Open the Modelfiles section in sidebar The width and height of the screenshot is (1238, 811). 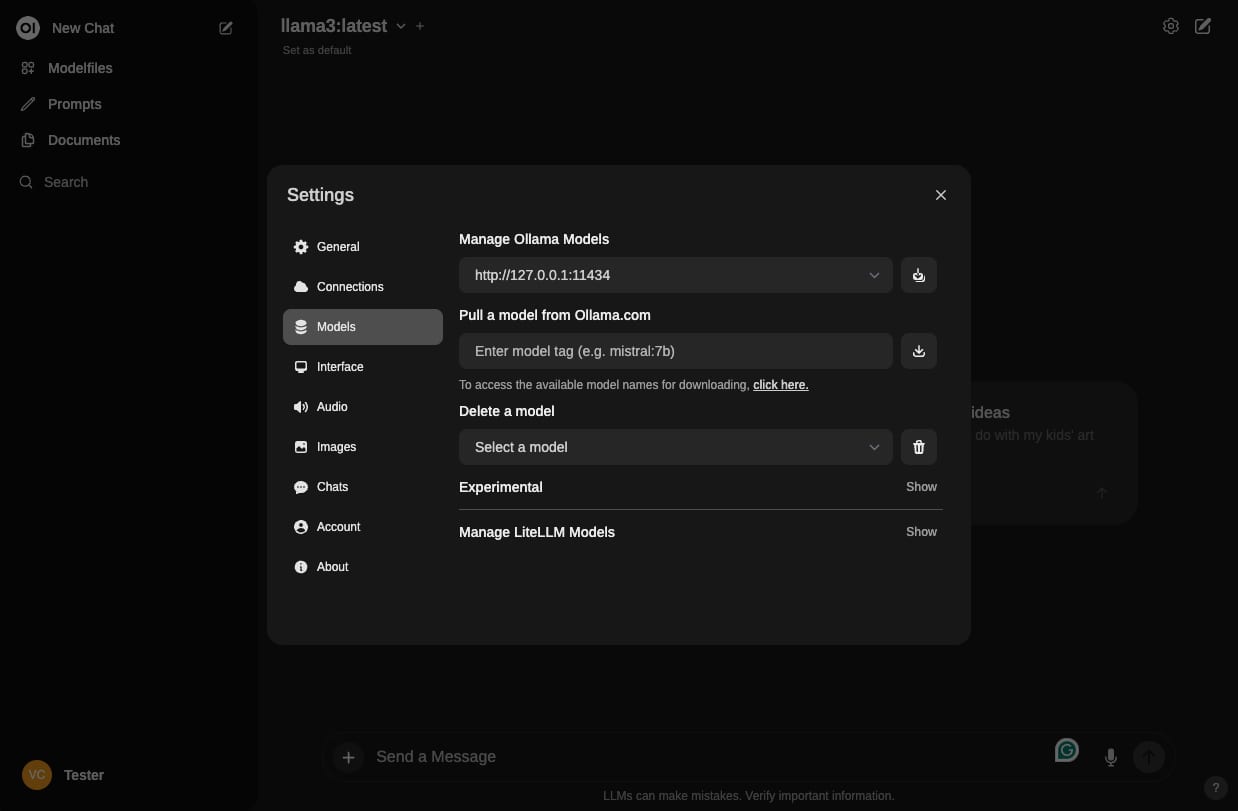tap(80, 68)
